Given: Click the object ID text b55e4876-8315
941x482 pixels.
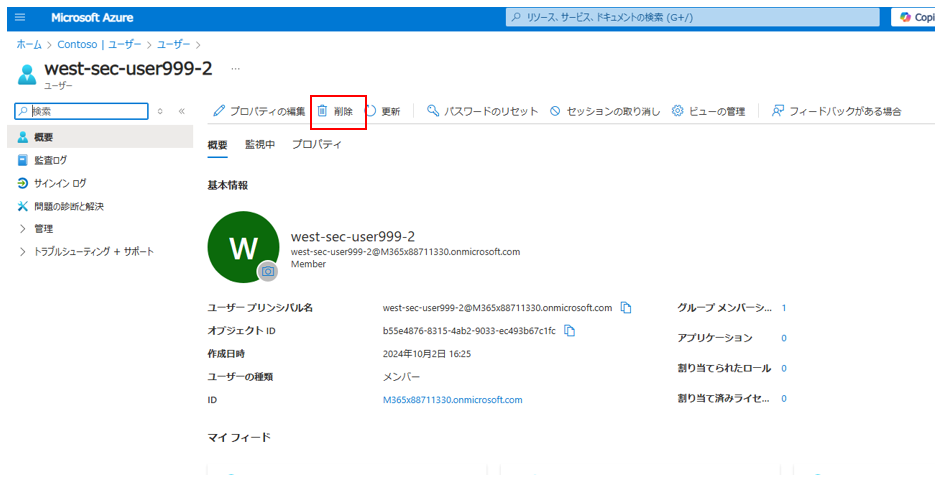Looking at the screenshot, I should tap(469, 331).
